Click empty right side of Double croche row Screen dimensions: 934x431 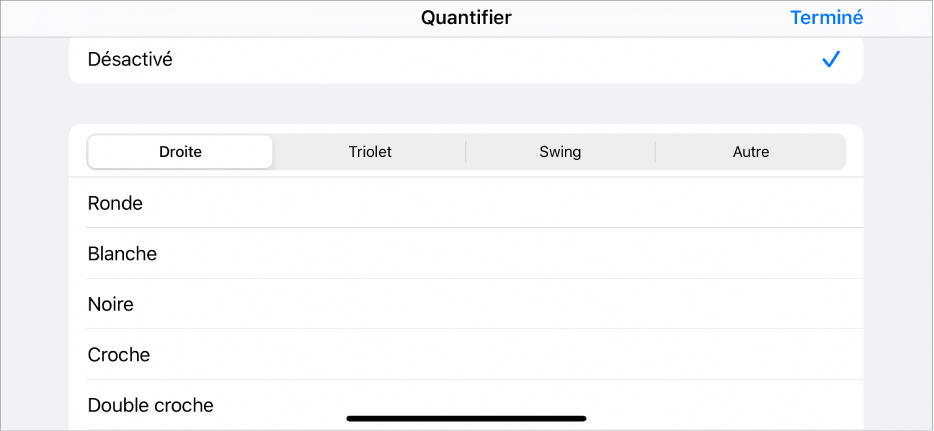tap(700, 400)
